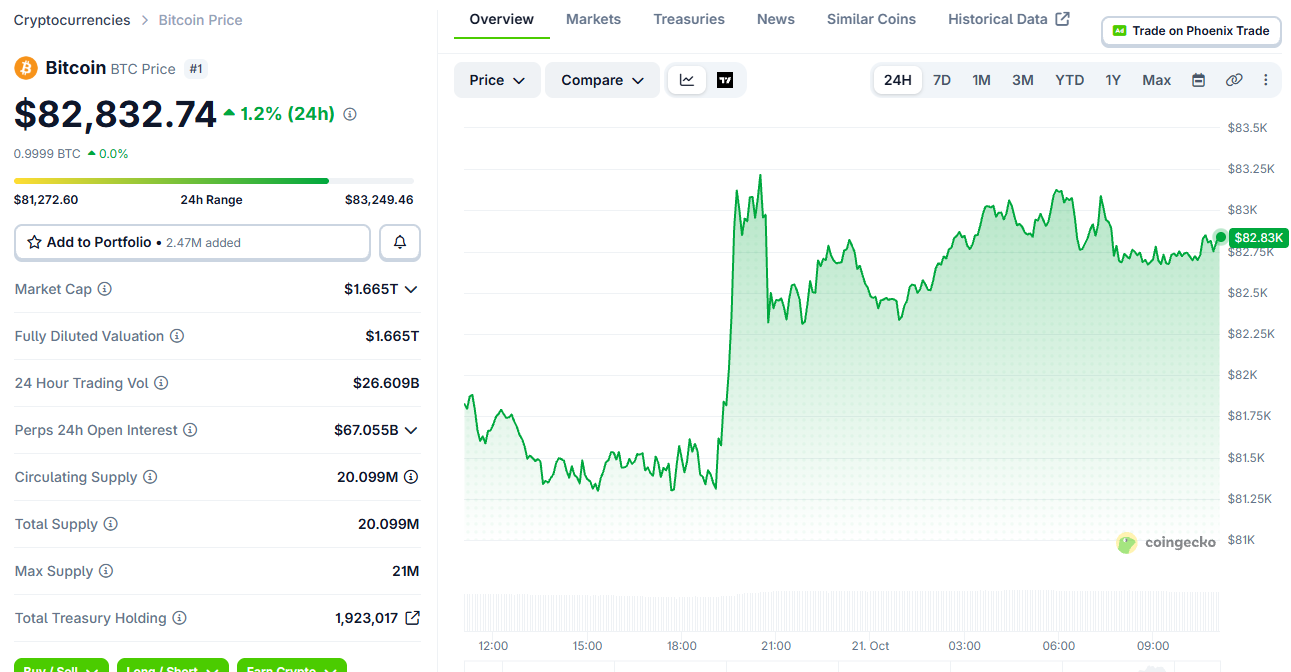Viewport: 1291px width, 672px height.
Task: Select 24H time range
Action: point(898,80)
